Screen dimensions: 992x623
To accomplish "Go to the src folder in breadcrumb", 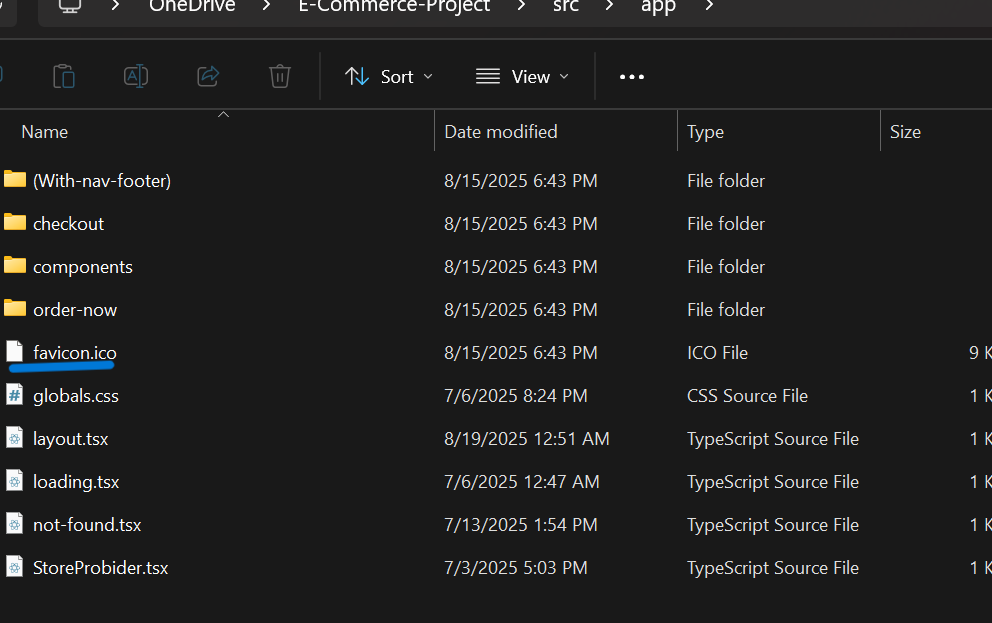I will pyautogui.click(x=565, y=6).
